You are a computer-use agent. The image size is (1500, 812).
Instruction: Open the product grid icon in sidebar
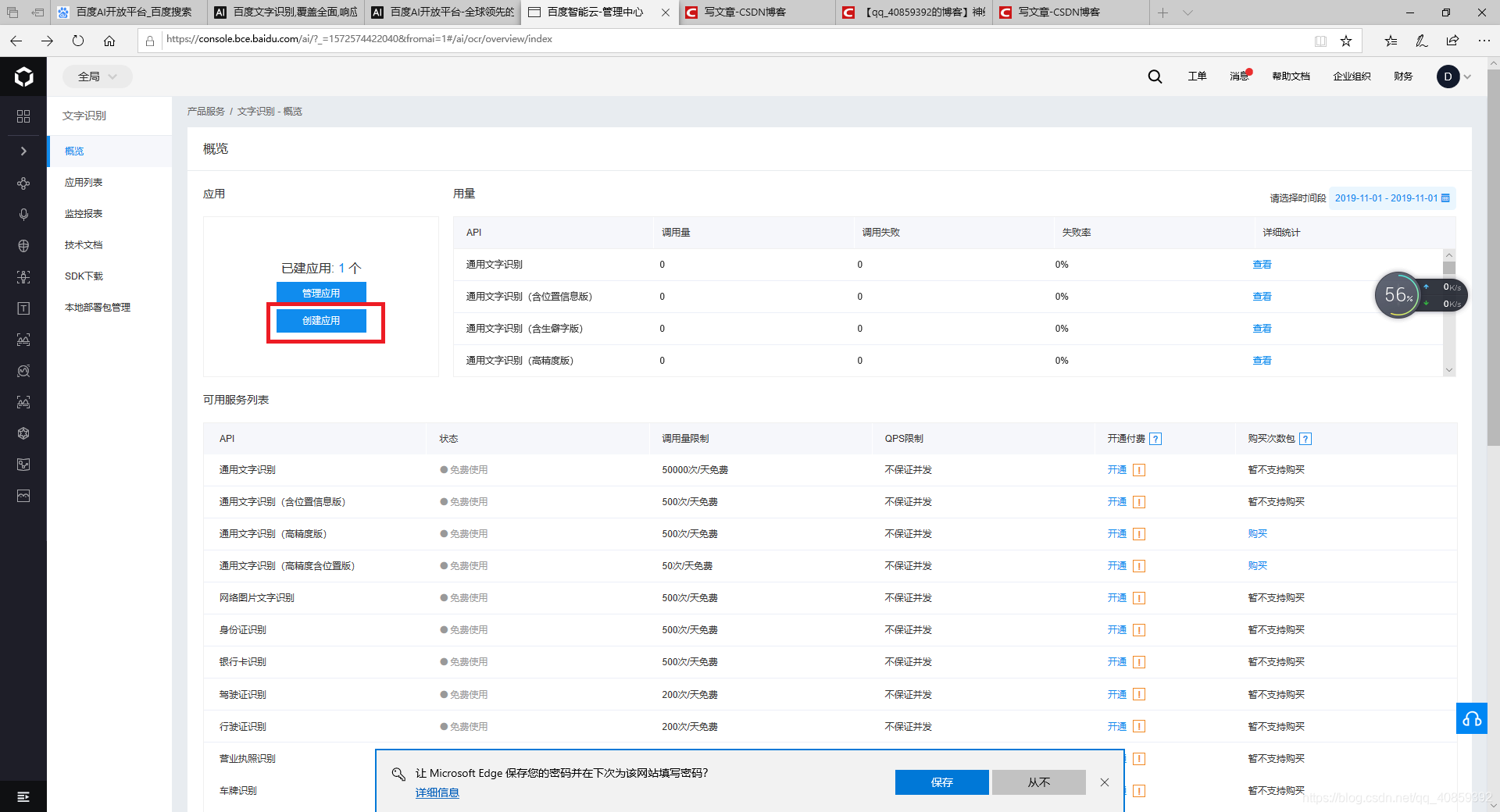tap(23, 116)
